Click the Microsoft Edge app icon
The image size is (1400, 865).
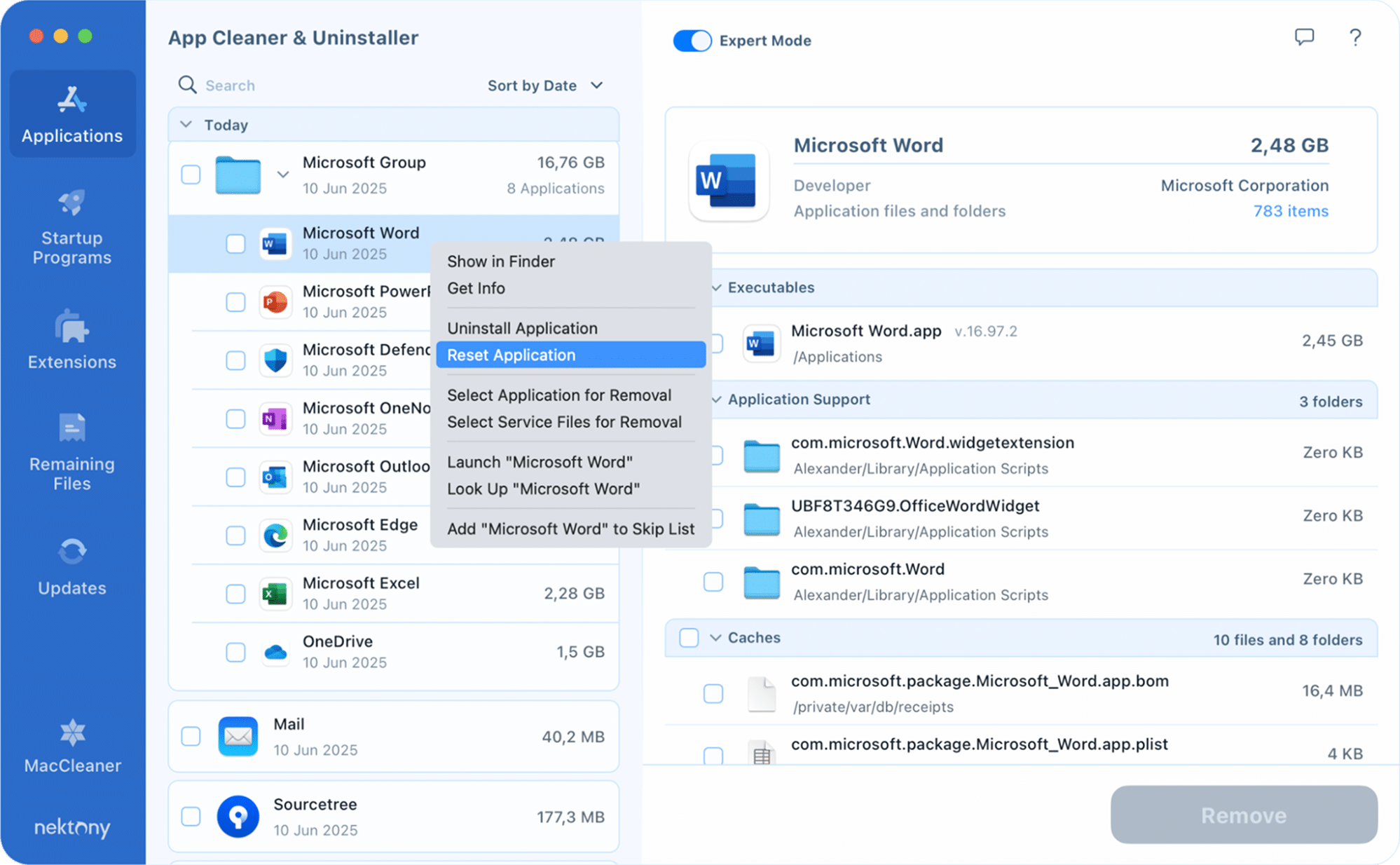click(x=275, y=536)
